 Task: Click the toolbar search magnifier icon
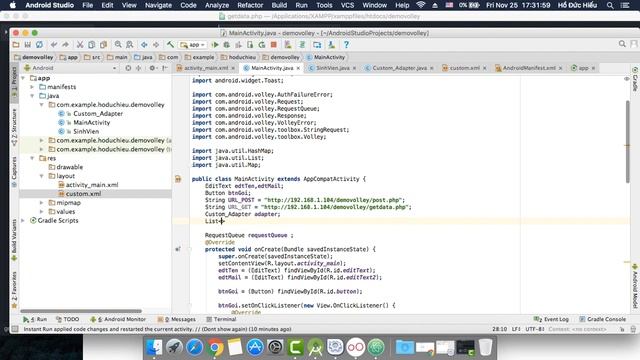(x=622, y=44)
